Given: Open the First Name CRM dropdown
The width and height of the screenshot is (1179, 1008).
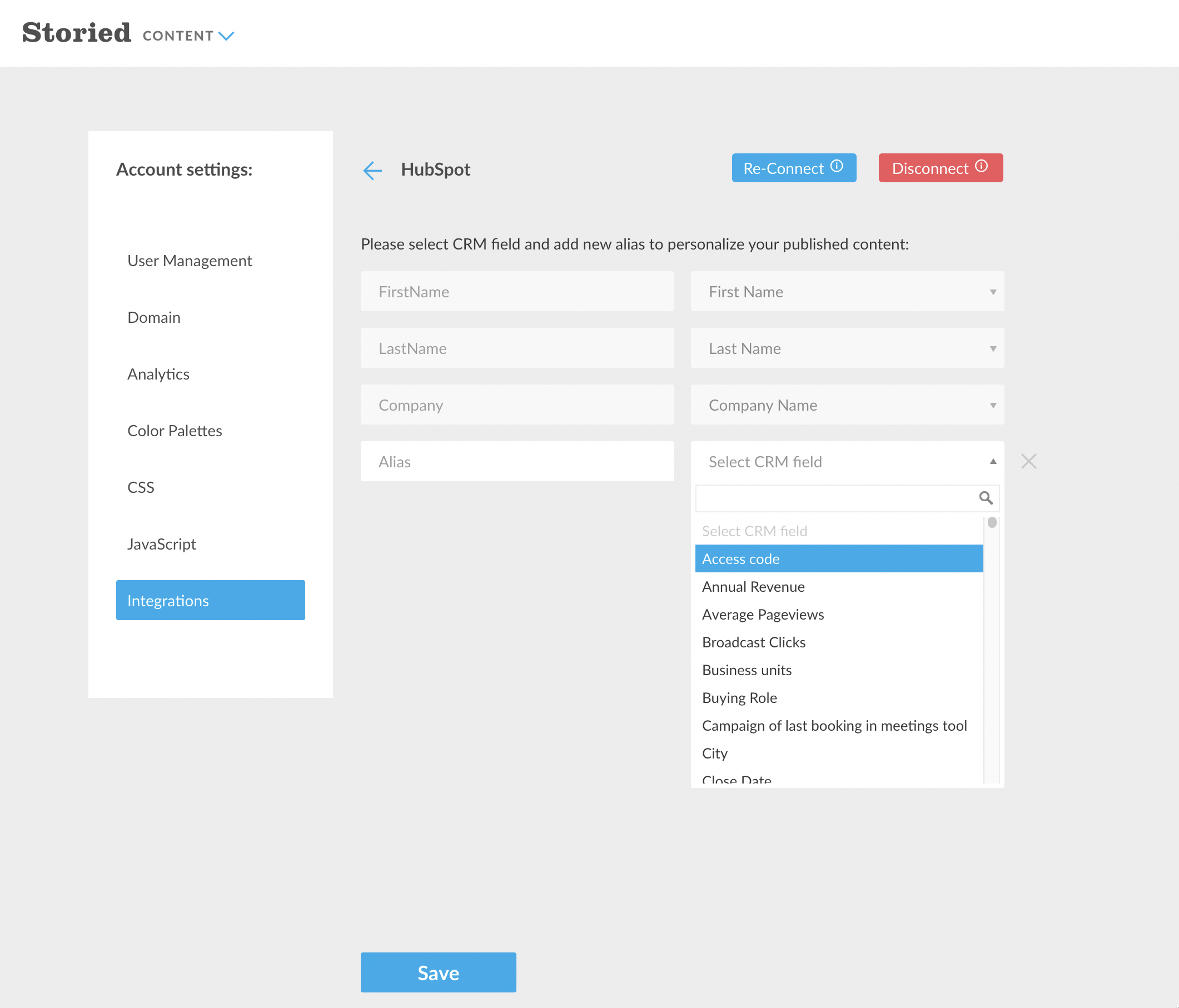Looking at the screenshot, I should (x=847, y=292).
